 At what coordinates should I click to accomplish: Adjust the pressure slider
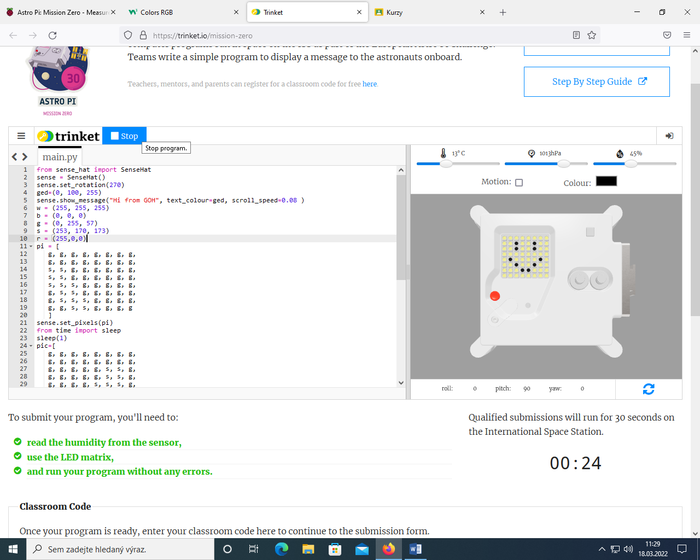coord(552,164)
